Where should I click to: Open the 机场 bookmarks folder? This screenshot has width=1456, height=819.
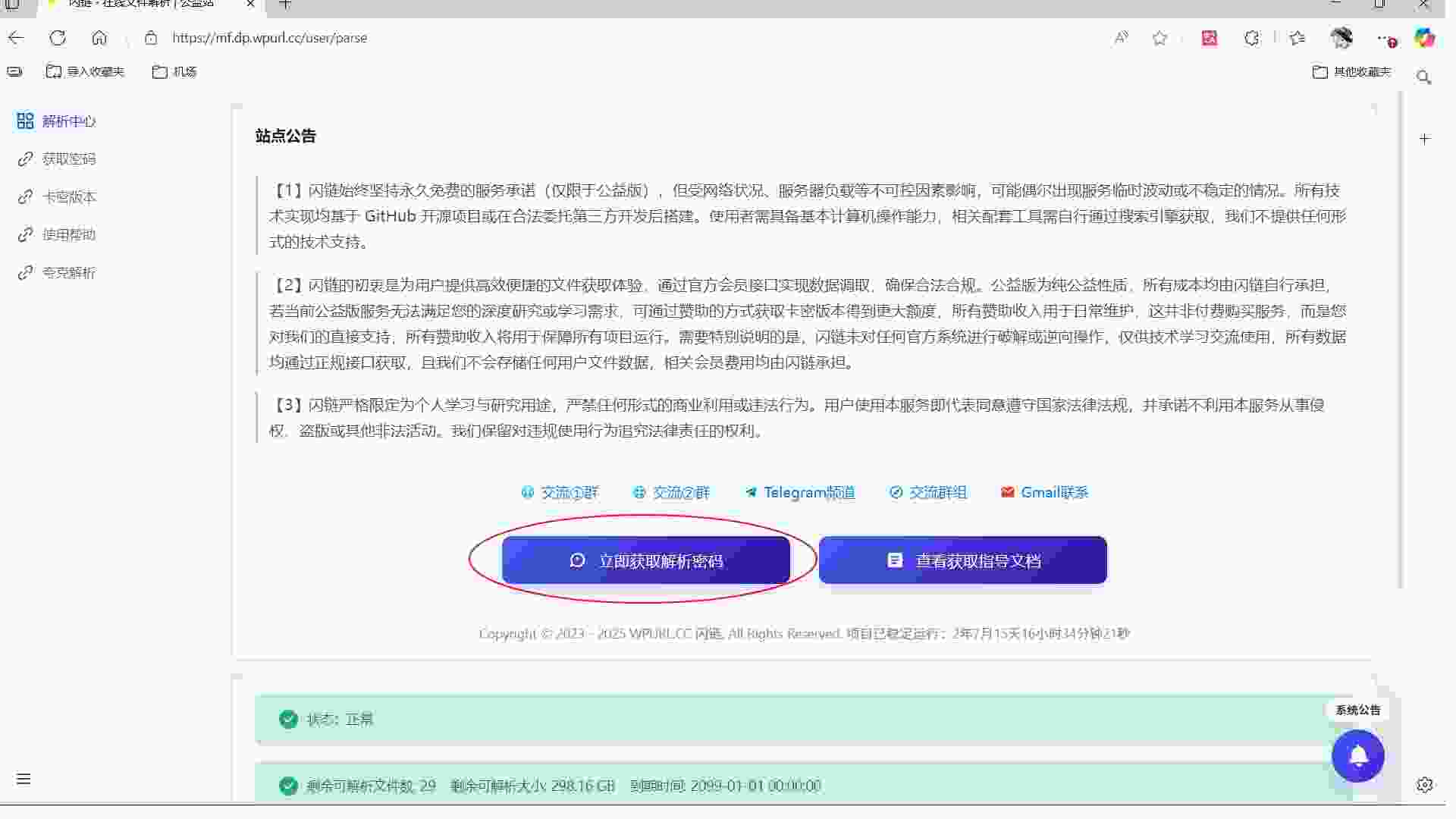tap(174, 72)
